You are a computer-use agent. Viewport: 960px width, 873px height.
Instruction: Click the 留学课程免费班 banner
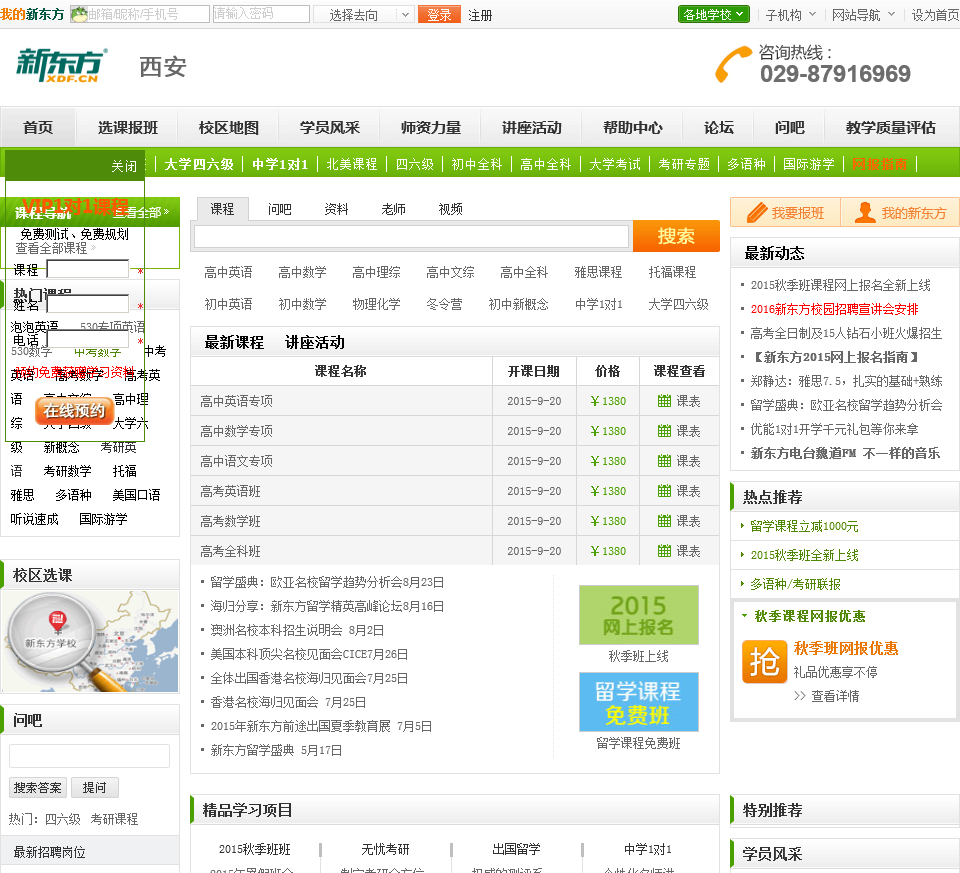(x=639, y=702)
